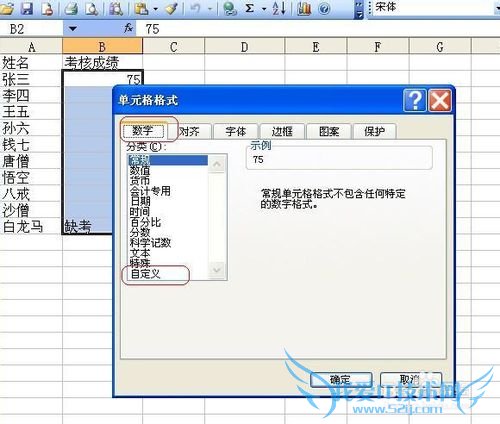
Task: Click the Name Box showing B2
Action: point(32,29)
